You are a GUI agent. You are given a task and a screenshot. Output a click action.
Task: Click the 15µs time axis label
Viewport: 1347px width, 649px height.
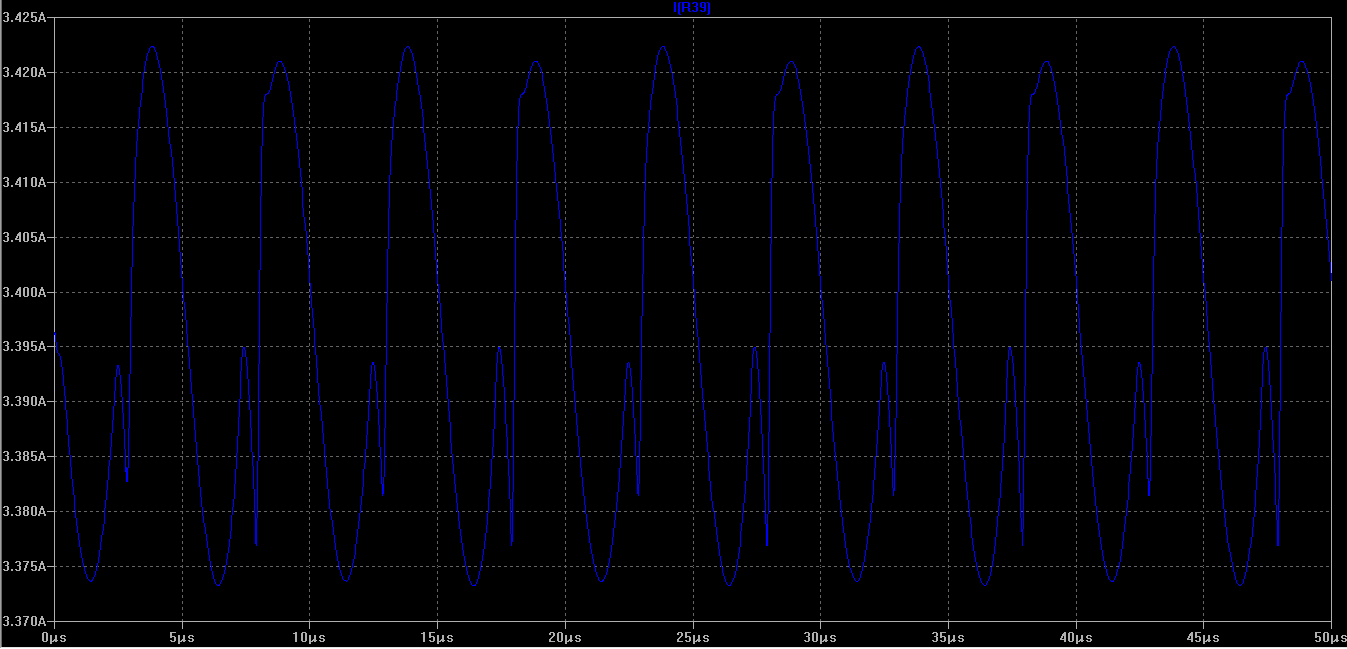437,637
